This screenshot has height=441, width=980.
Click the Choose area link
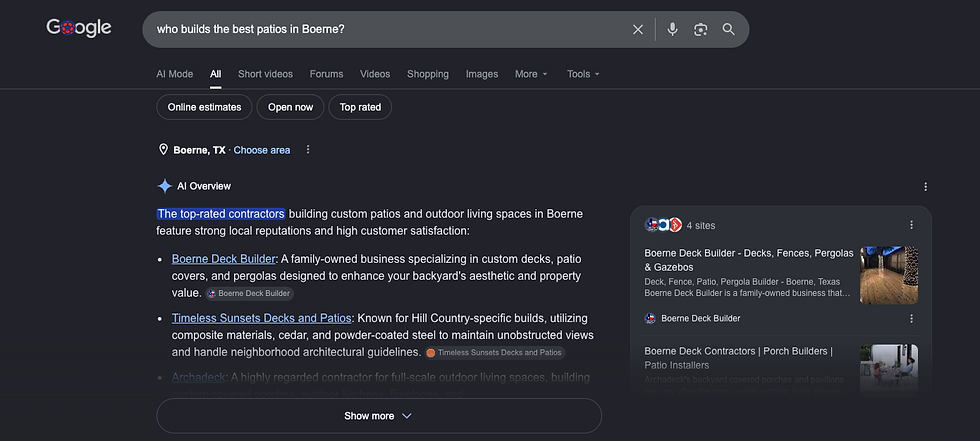point(262,150)
